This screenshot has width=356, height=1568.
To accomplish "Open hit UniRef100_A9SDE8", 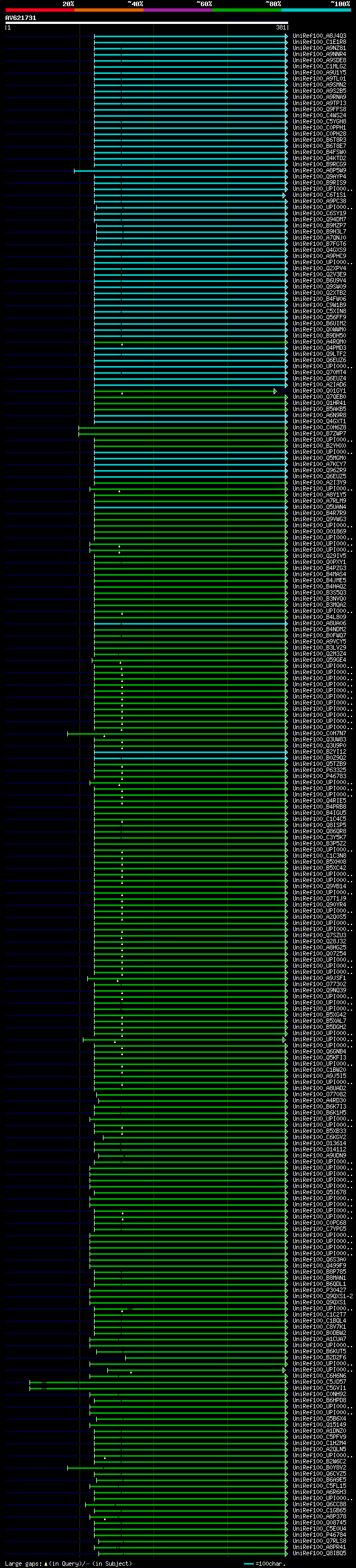I will click(319, 60).
